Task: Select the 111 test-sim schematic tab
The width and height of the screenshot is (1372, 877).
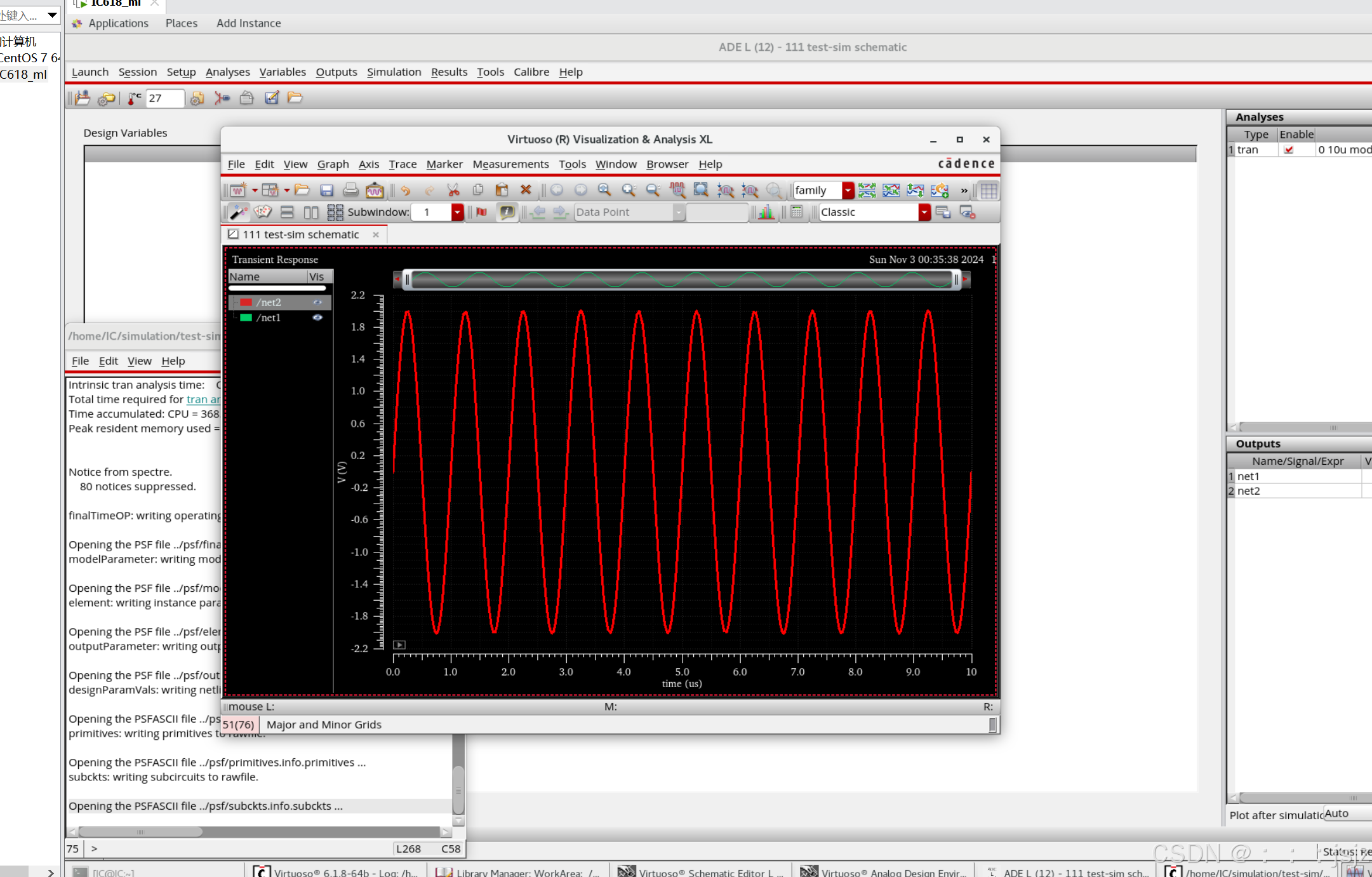Action: (x=301, y=234)
